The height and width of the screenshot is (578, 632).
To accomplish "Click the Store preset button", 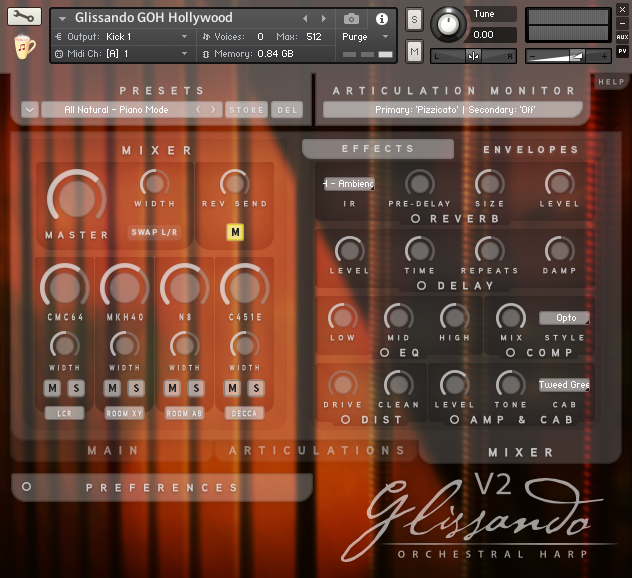I will pos(246,110).
